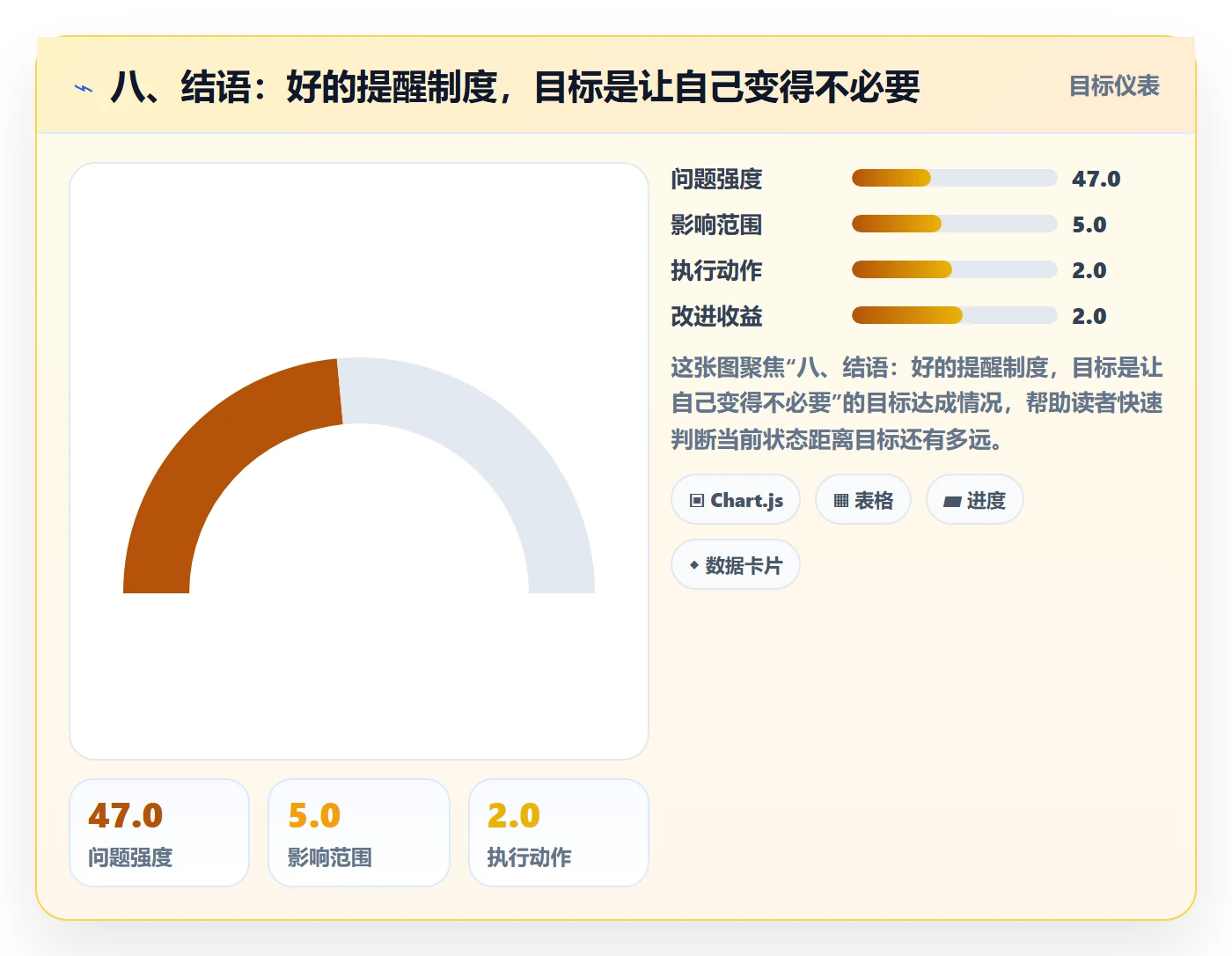Click the Chart.js tag icon

pyautogui.click(x=697, y=501)
